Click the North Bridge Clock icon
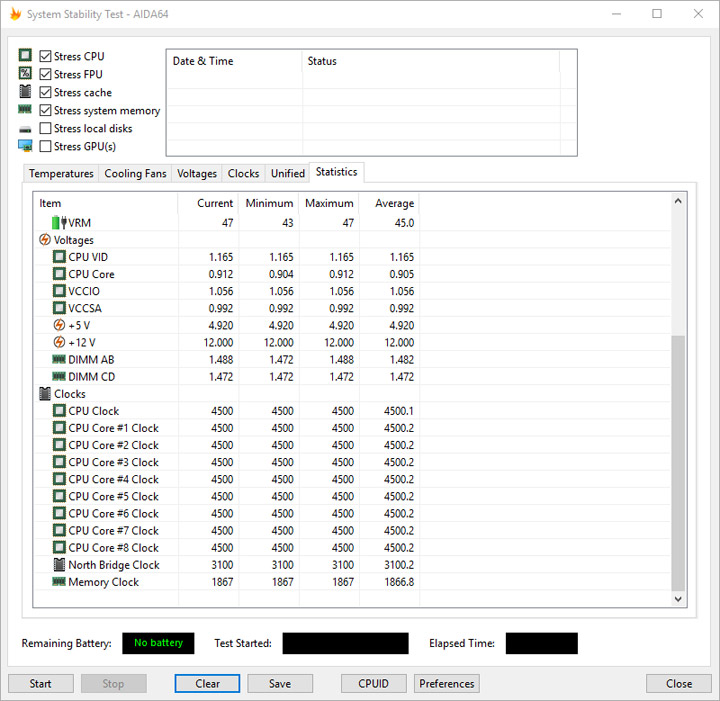 point(59,565)
